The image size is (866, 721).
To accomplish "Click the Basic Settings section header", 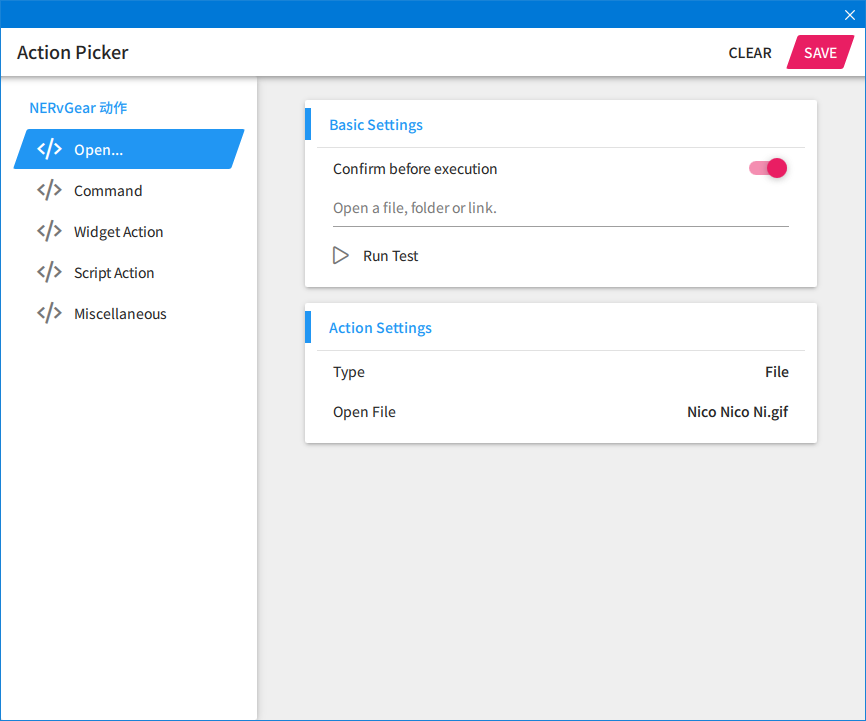I will pos(376,125).
